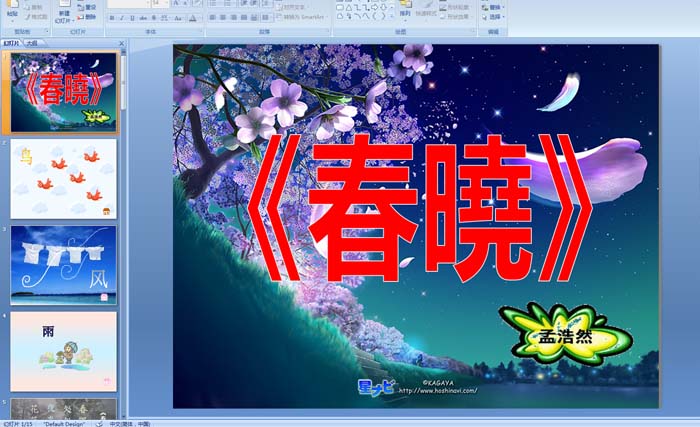
Task: Select the slide 2 bird (鸟) thumbnail
Action: [x=63, y=179]
